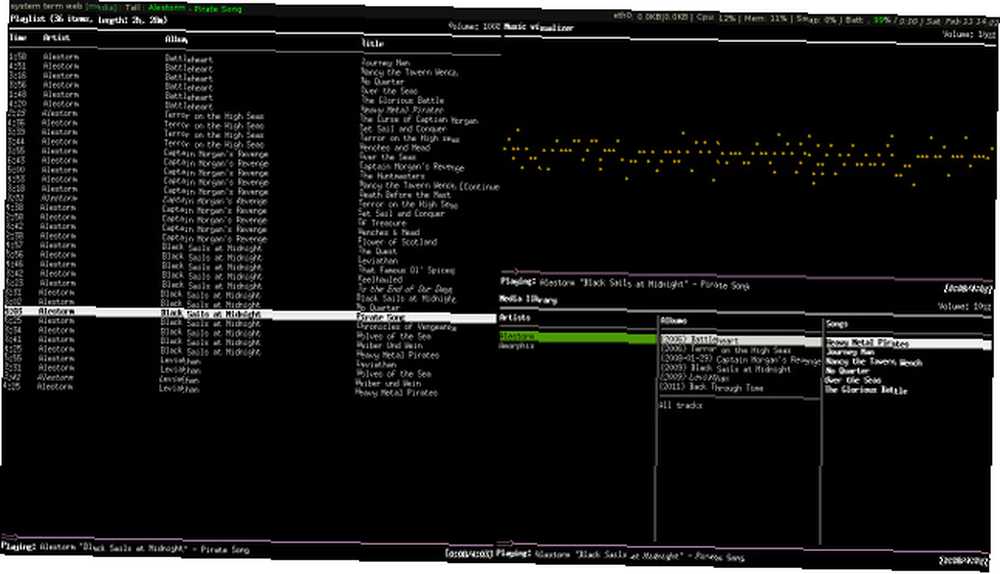Click the 'Time' column header in playlist
This screenshot has width=1000, height=574.
point(18,38)
